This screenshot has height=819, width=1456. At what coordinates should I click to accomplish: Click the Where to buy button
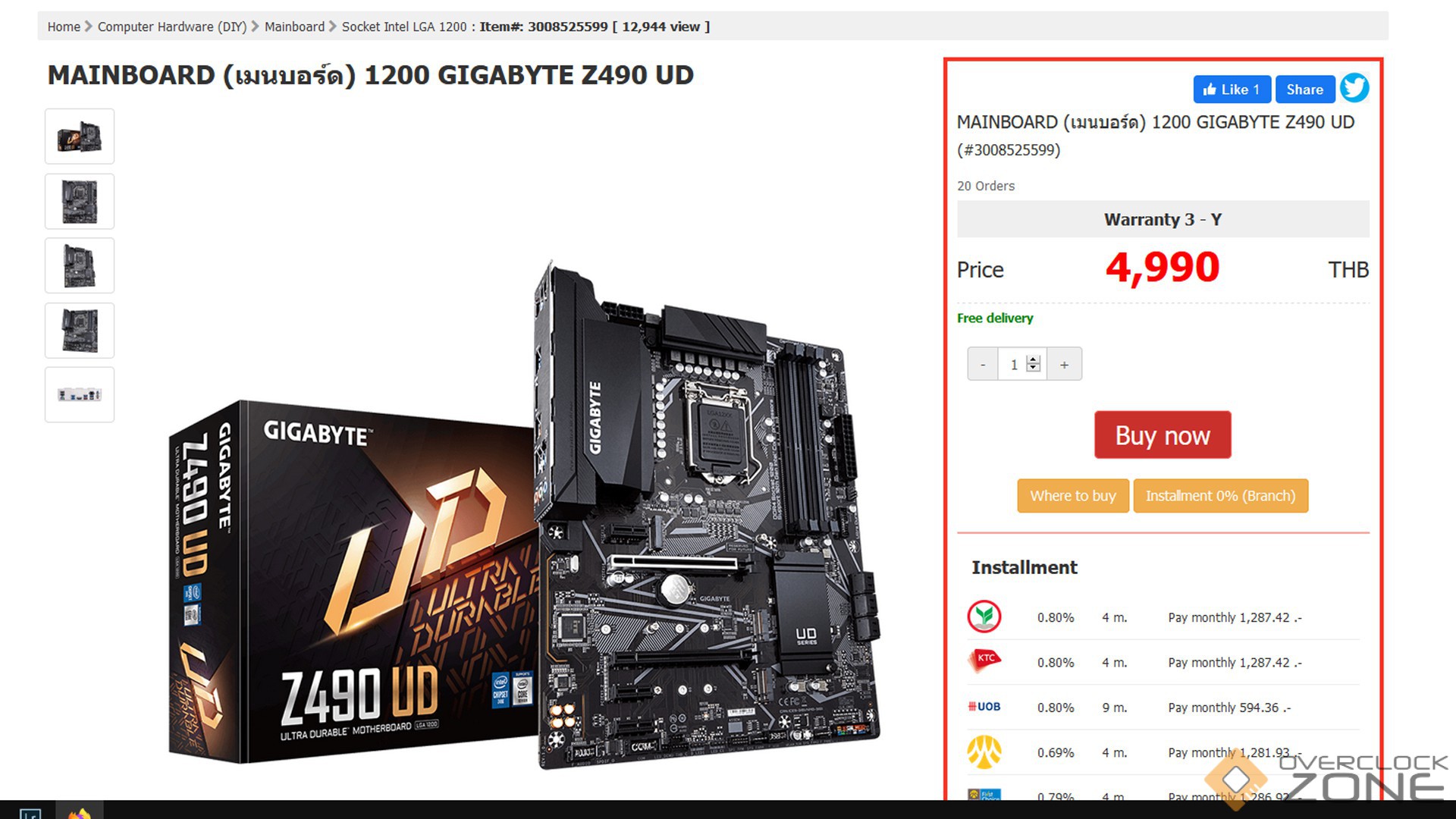[x=1073, y=496]
